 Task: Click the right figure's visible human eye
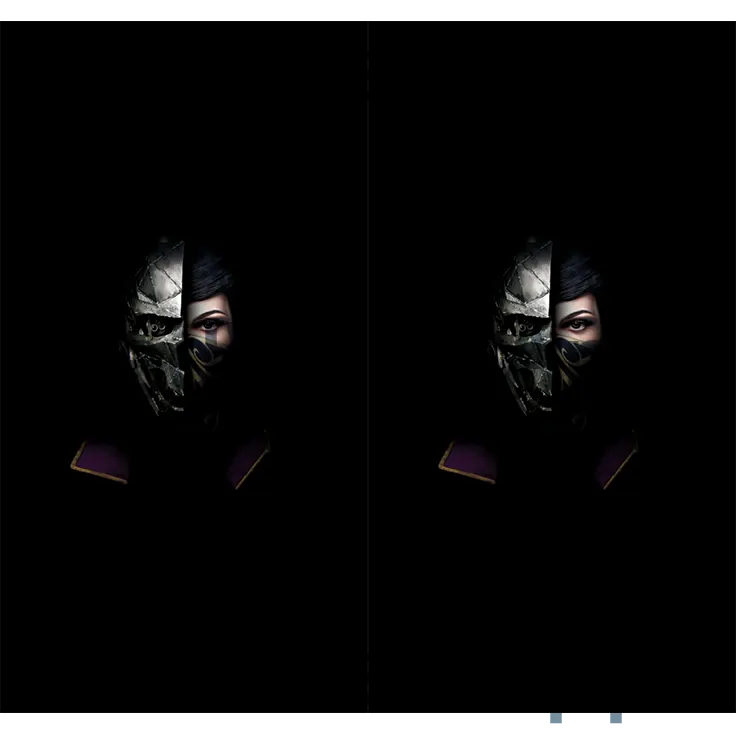coord(576,323)
